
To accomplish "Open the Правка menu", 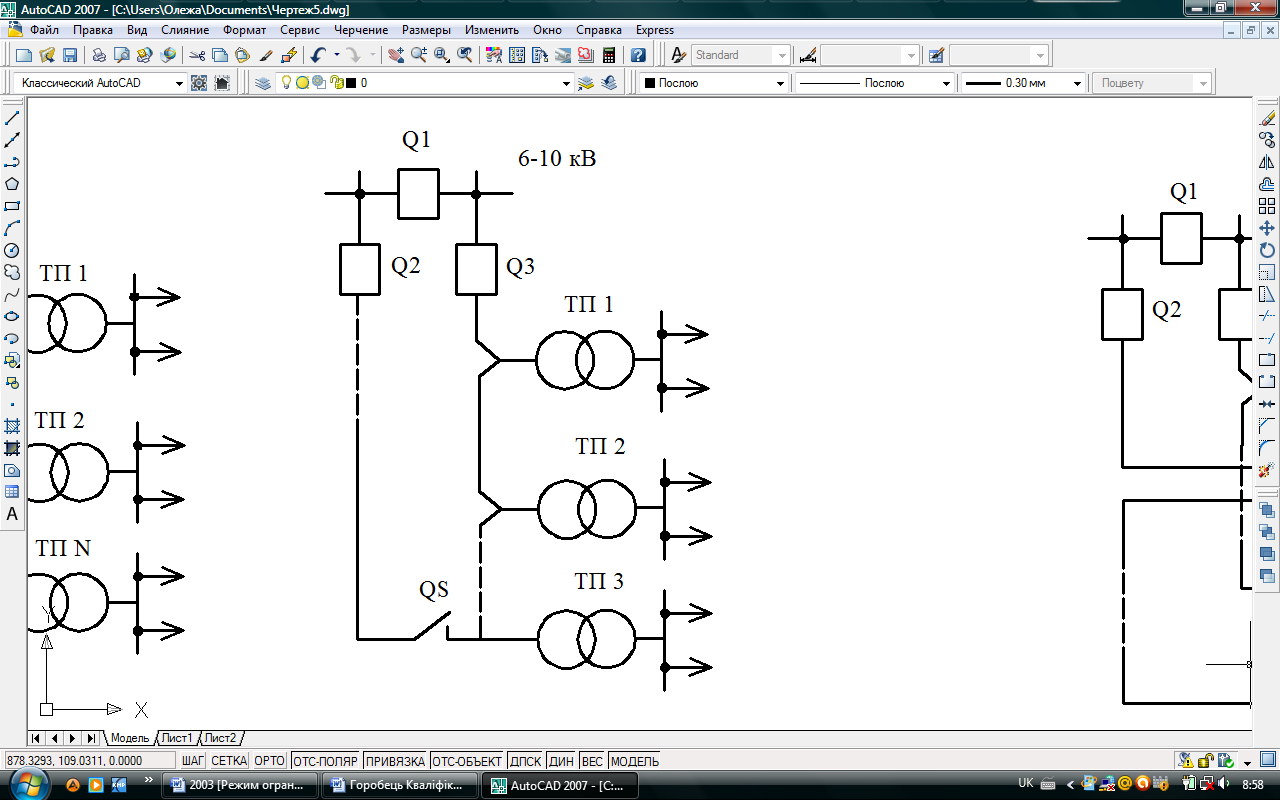I will click(x=93, y=30).
